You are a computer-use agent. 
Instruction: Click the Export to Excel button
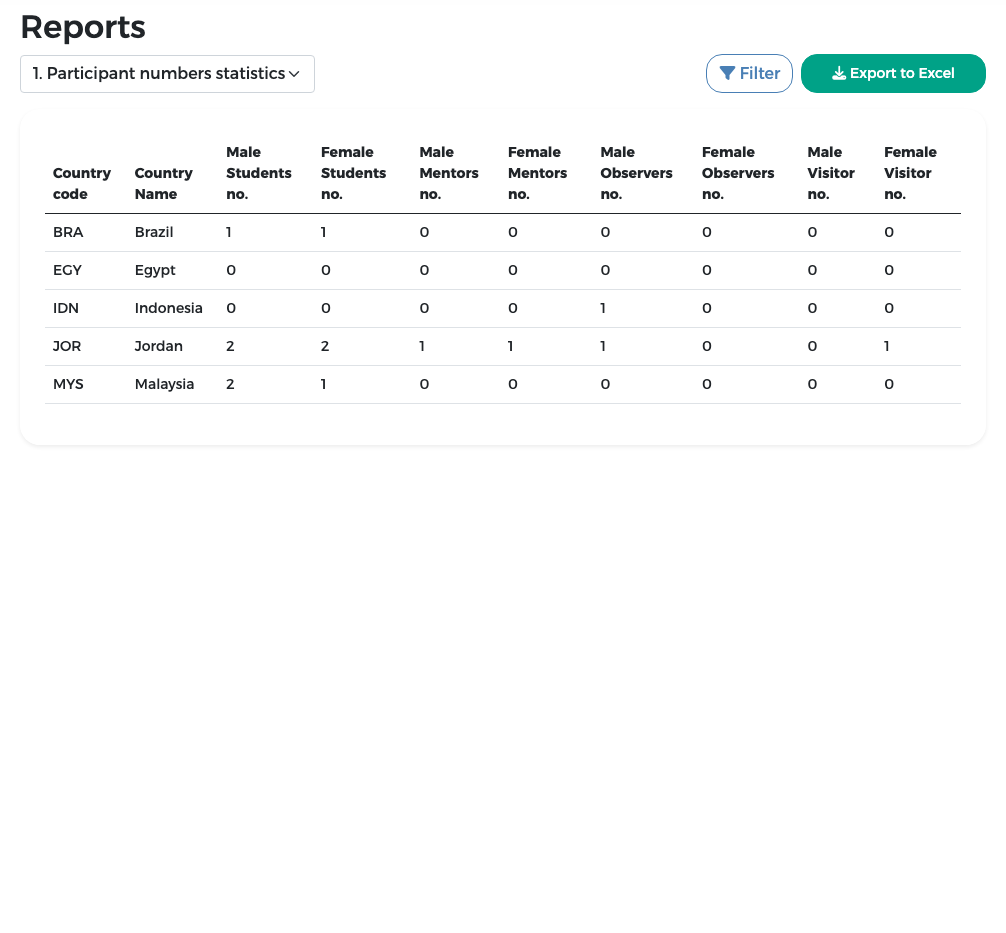point(893,74)
